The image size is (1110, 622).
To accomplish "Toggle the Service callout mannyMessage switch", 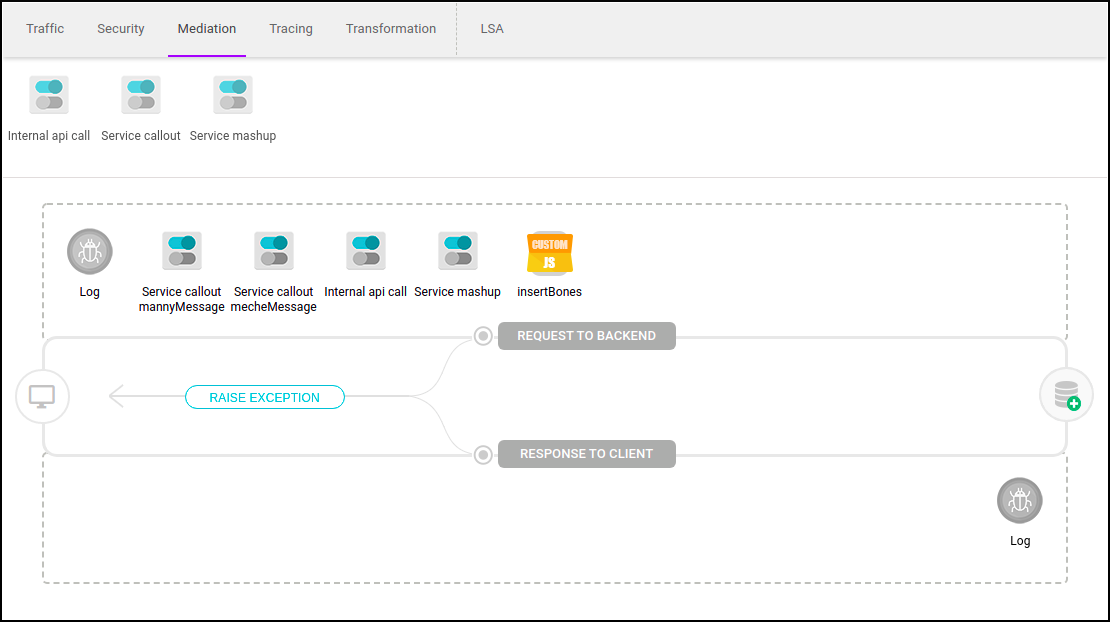I will (181, 250).
